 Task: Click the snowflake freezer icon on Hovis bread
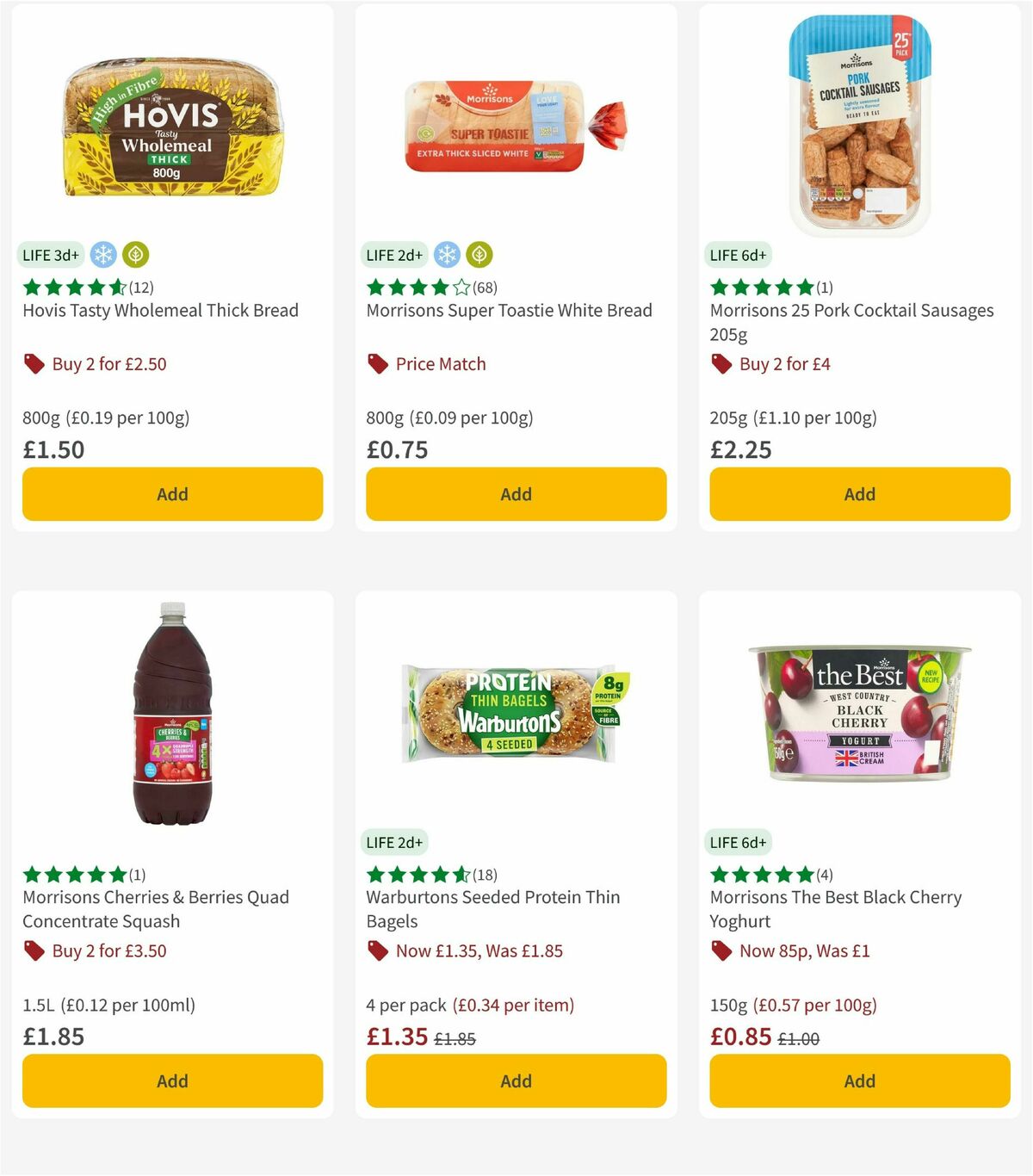click(x=102, y=255)
